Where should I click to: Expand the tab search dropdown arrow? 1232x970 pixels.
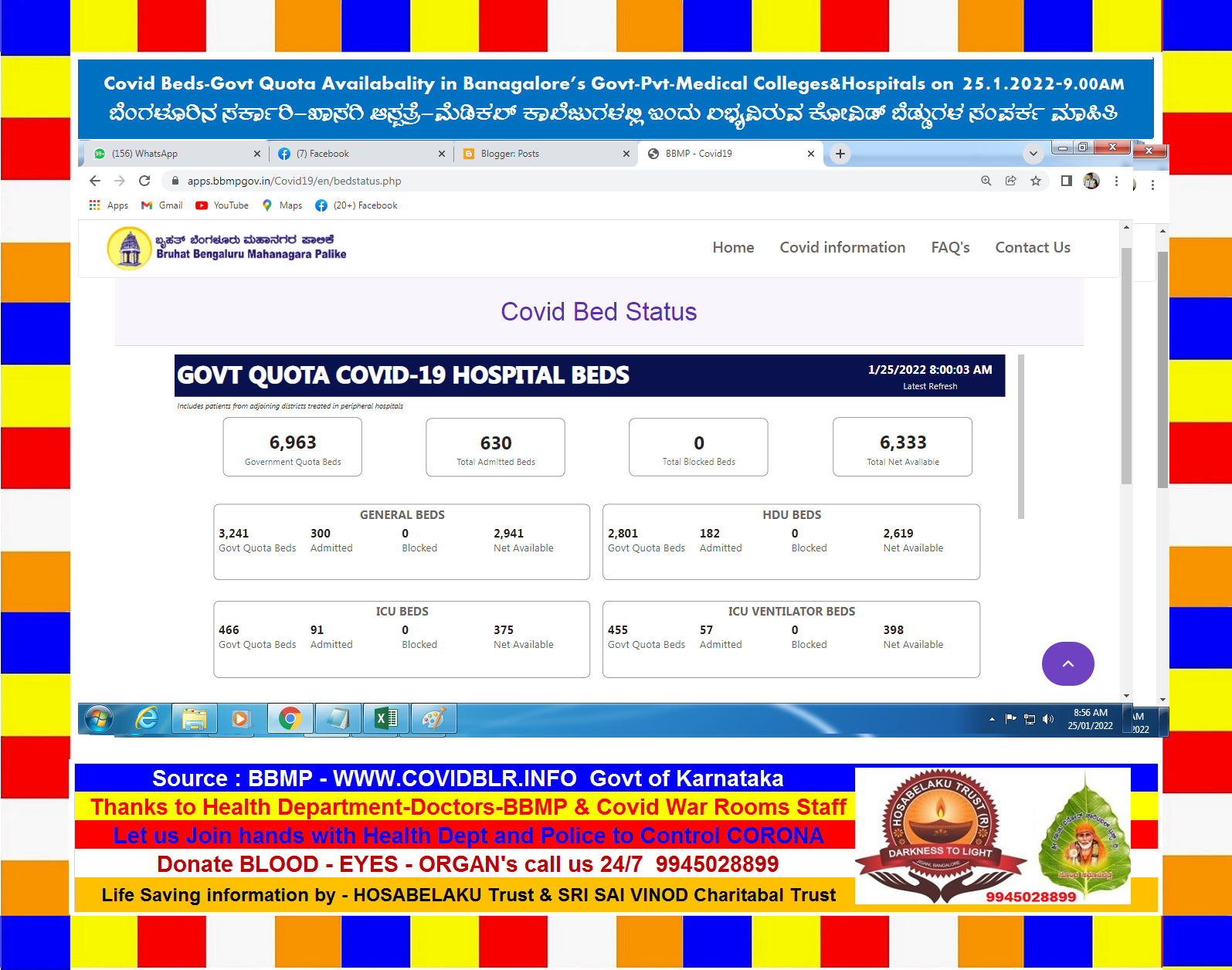pos(1033,154)
